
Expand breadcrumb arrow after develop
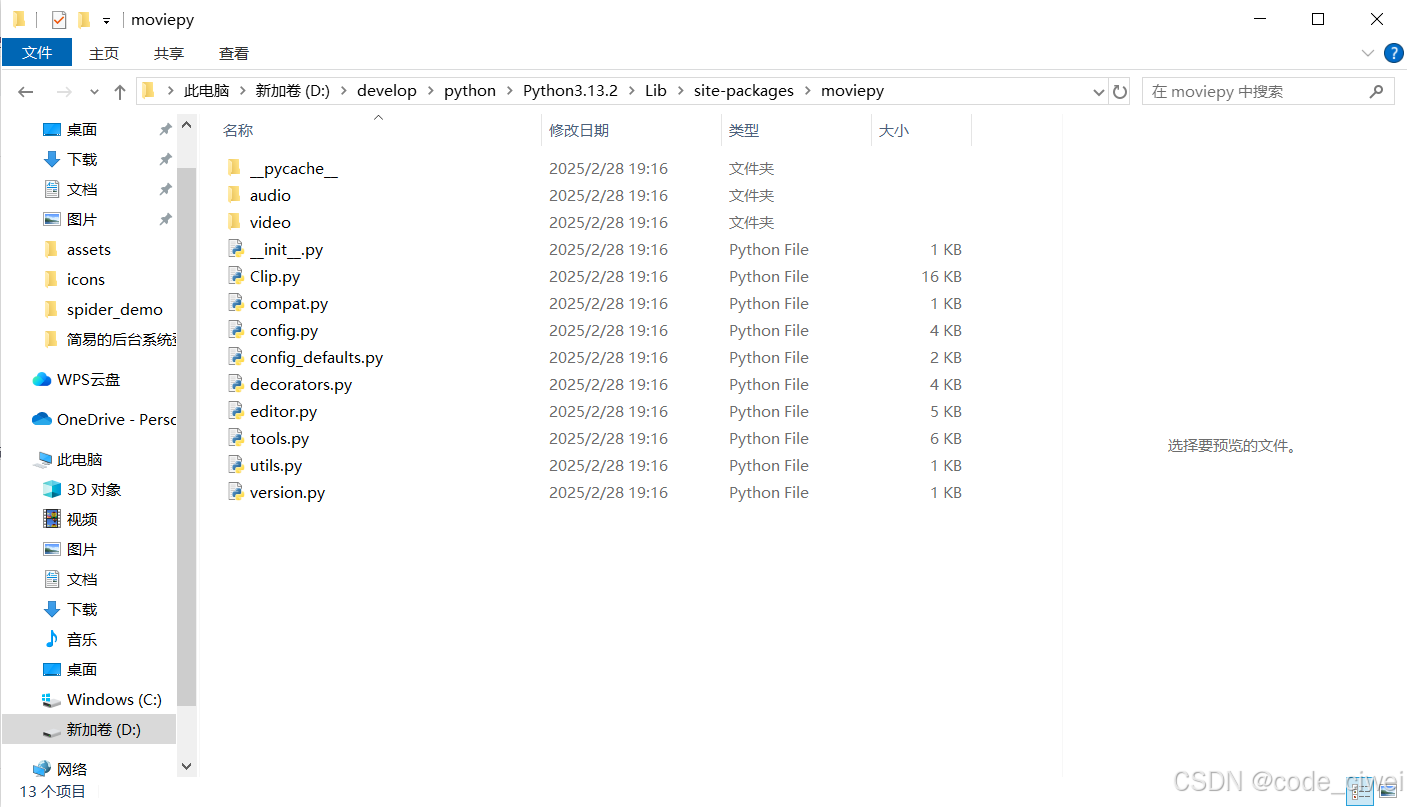[x=430, y=90]
